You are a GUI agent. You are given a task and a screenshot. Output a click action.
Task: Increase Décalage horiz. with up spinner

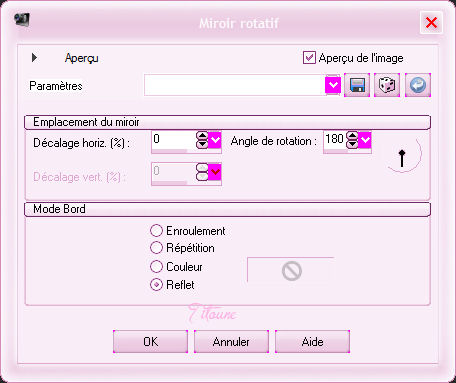coord(202,136)
